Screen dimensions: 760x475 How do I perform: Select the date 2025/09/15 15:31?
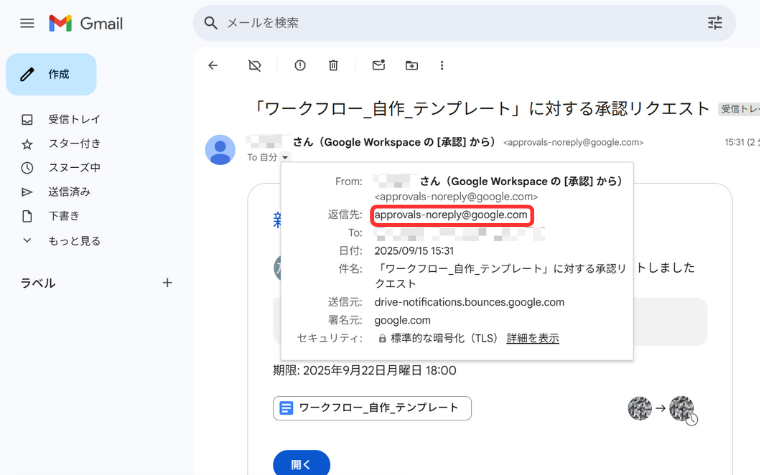414,251
